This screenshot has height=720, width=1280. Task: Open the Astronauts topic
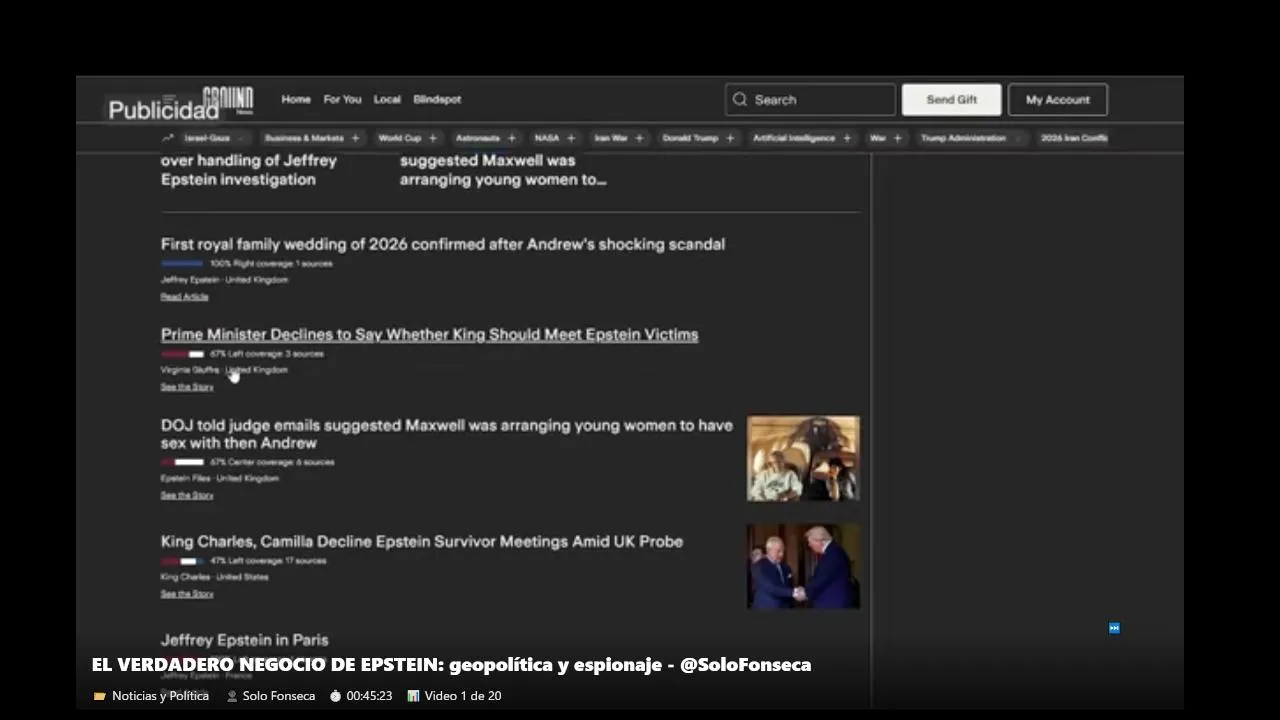(x=478, y=138)
